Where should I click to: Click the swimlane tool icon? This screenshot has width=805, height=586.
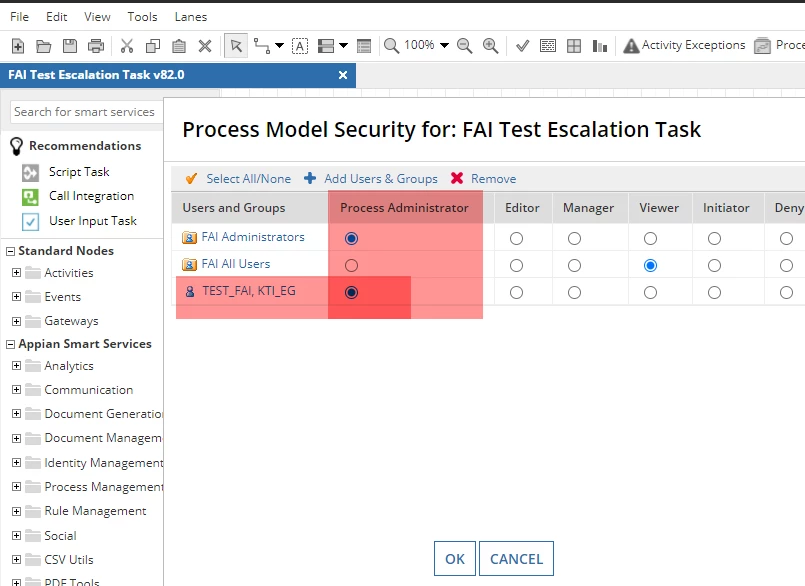coord(326,46)
